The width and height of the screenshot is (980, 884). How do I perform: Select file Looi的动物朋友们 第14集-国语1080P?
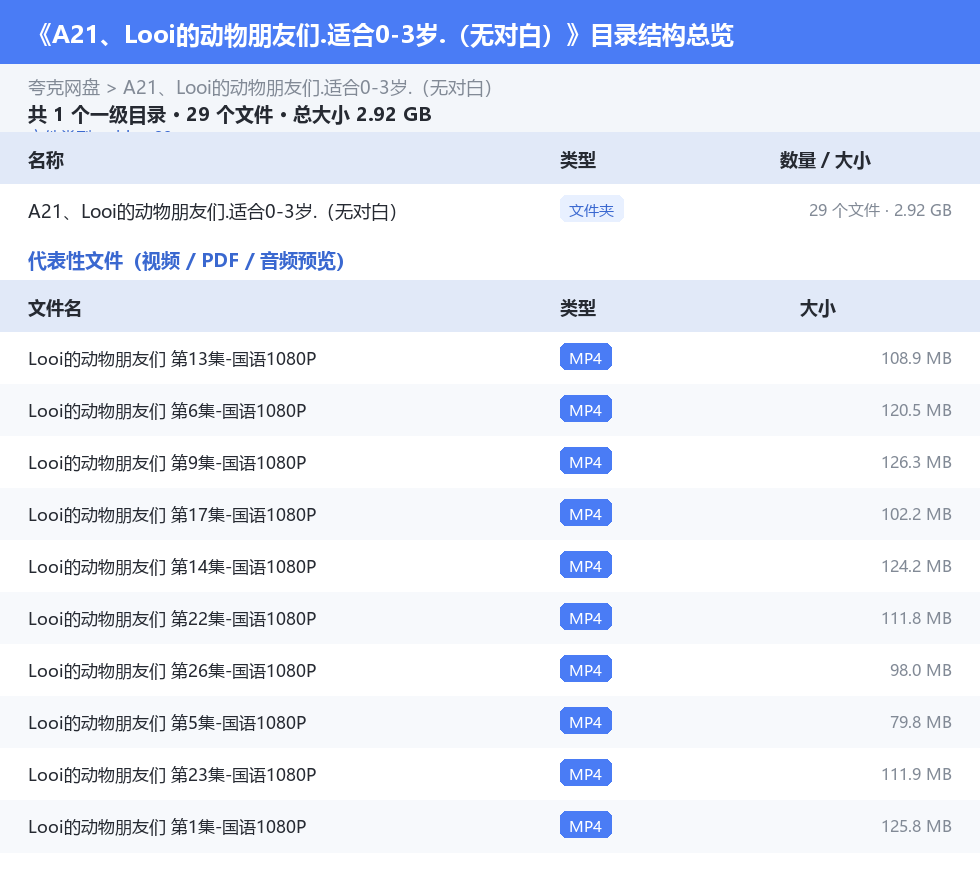click(172, 566)
